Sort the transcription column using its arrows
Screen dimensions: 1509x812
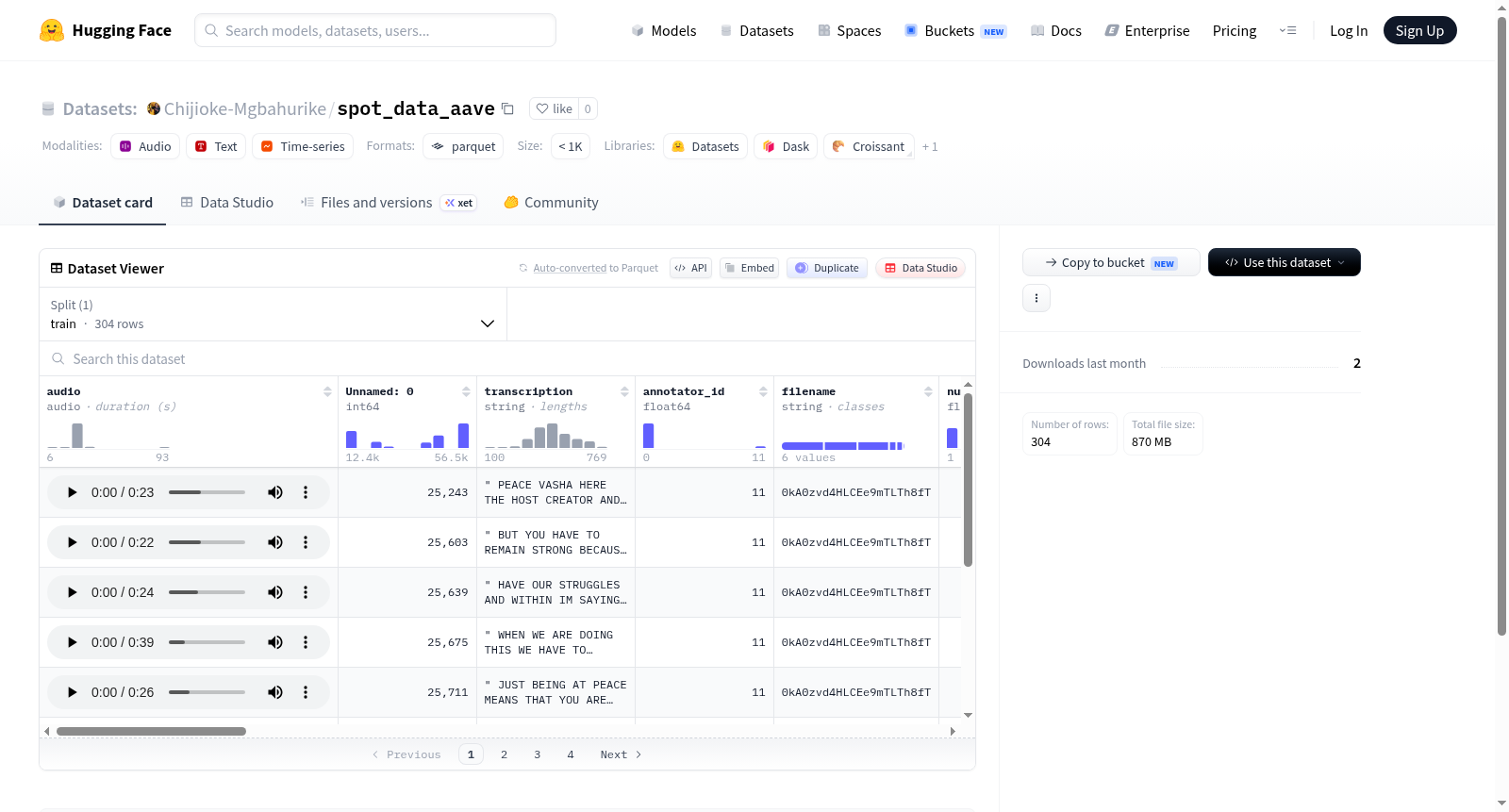(624, 391)
